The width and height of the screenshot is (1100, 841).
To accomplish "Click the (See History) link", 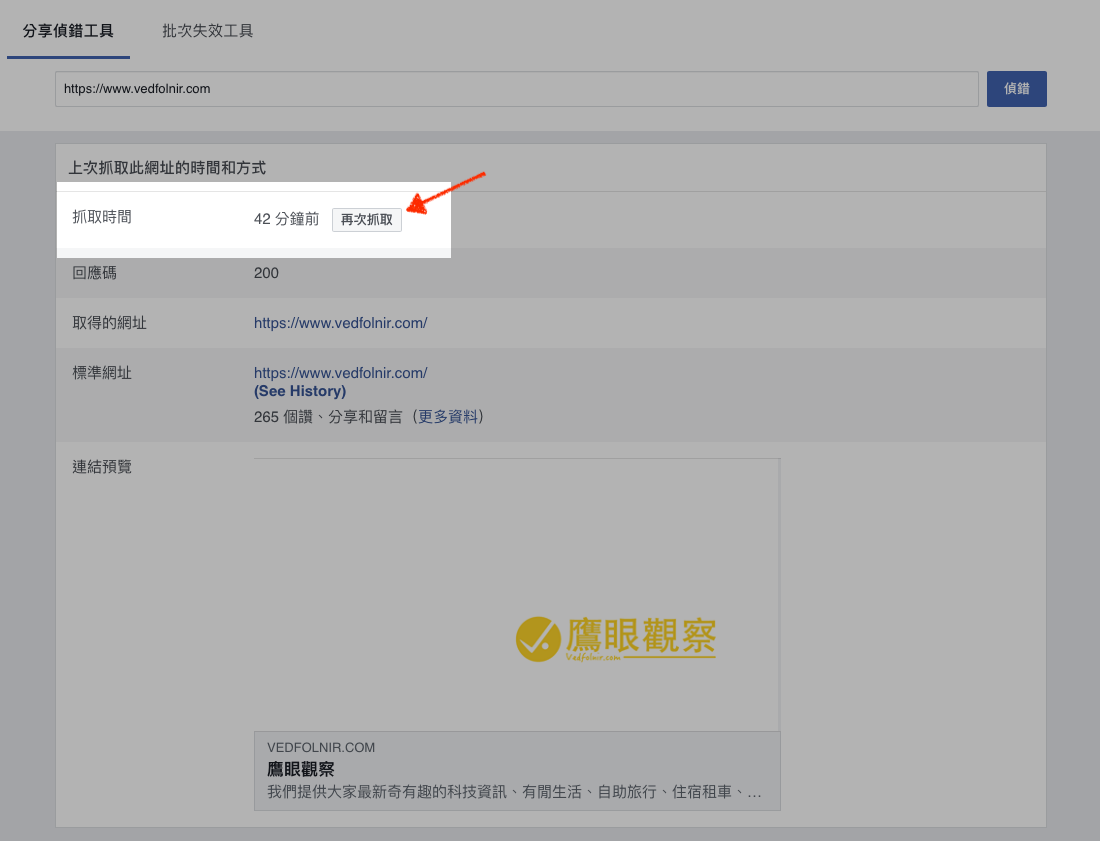I will [x=300, y=391].
